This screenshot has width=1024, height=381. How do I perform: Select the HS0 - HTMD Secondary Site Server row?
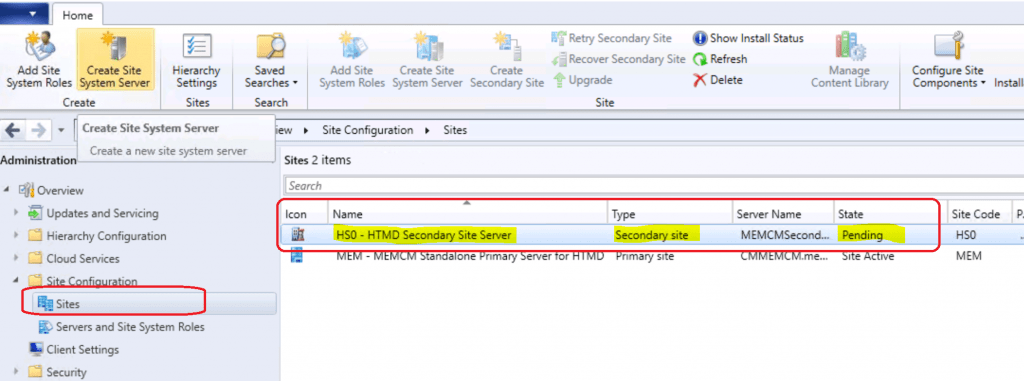point(652,235)
